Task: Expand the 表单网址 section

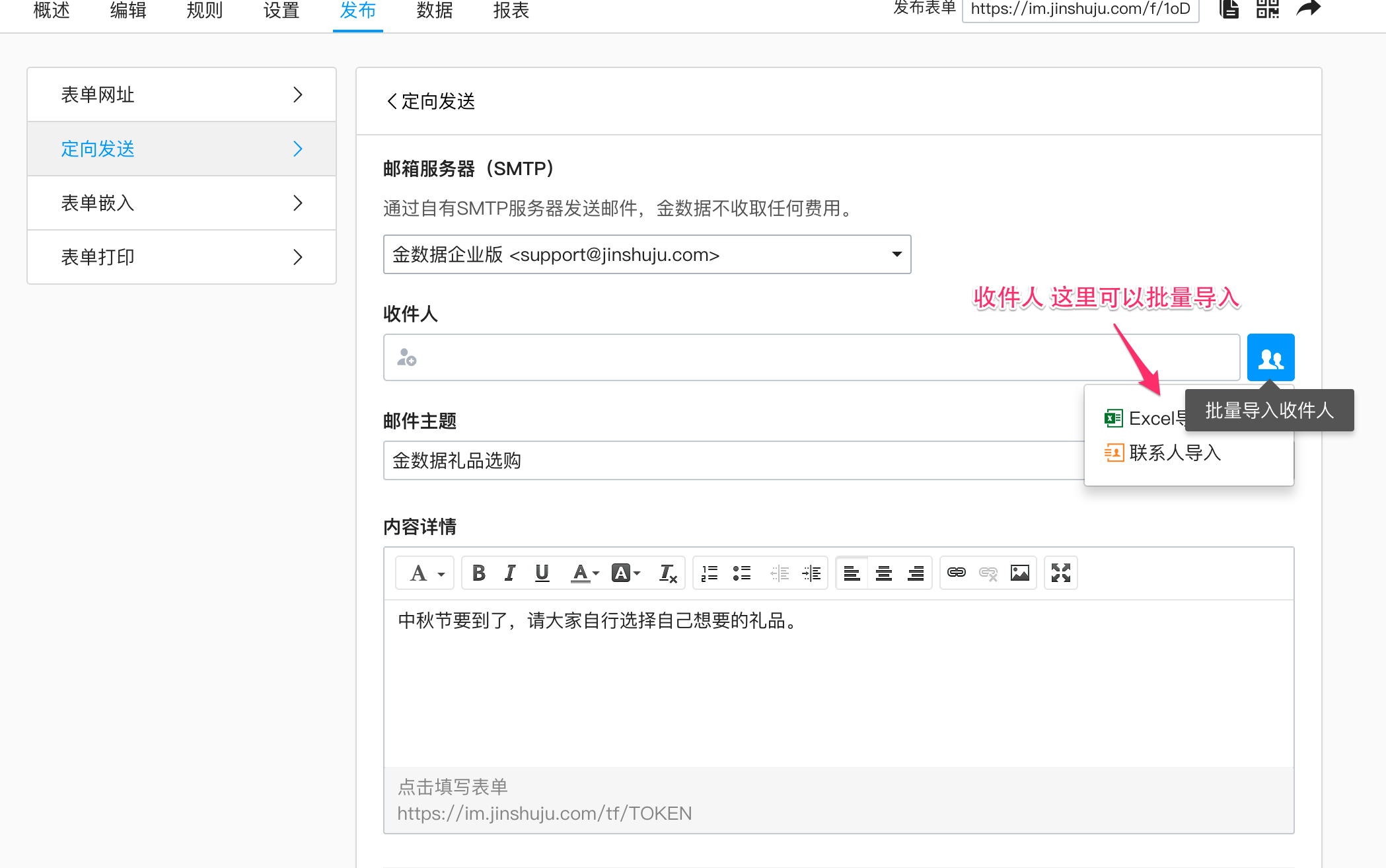Action: tap(182, 94)
